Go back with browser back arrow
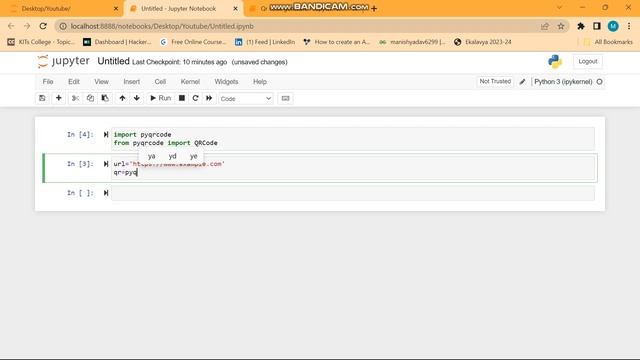This screenshot has height=360, width=640. click(x=11, y=26)
